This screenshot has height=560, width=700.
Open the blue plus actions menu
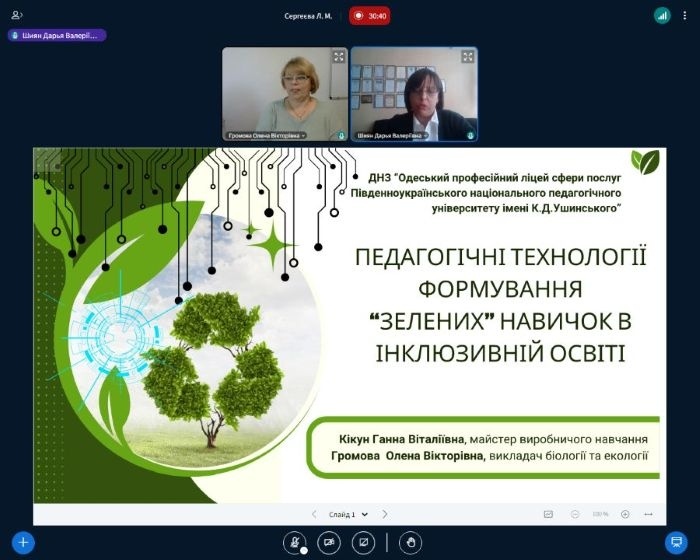[22, 542]
